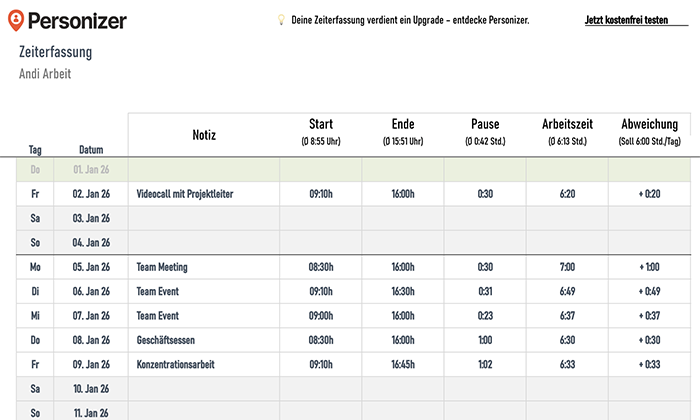Select the Start column header
700x420 pixels.
click(x=321, y=132)
